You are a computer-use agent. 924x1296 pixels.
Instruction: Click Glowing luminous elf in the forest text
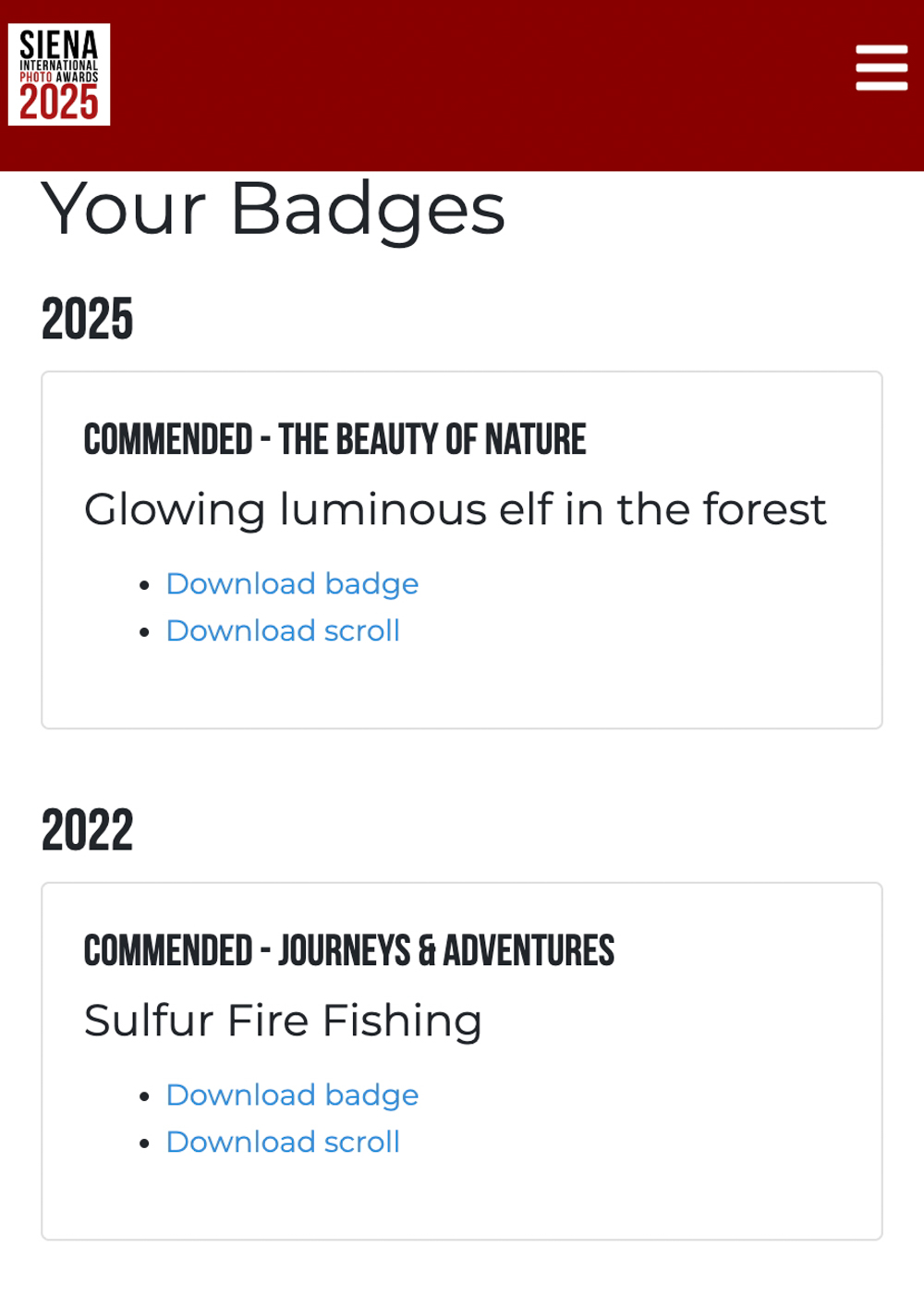point(455,509)
